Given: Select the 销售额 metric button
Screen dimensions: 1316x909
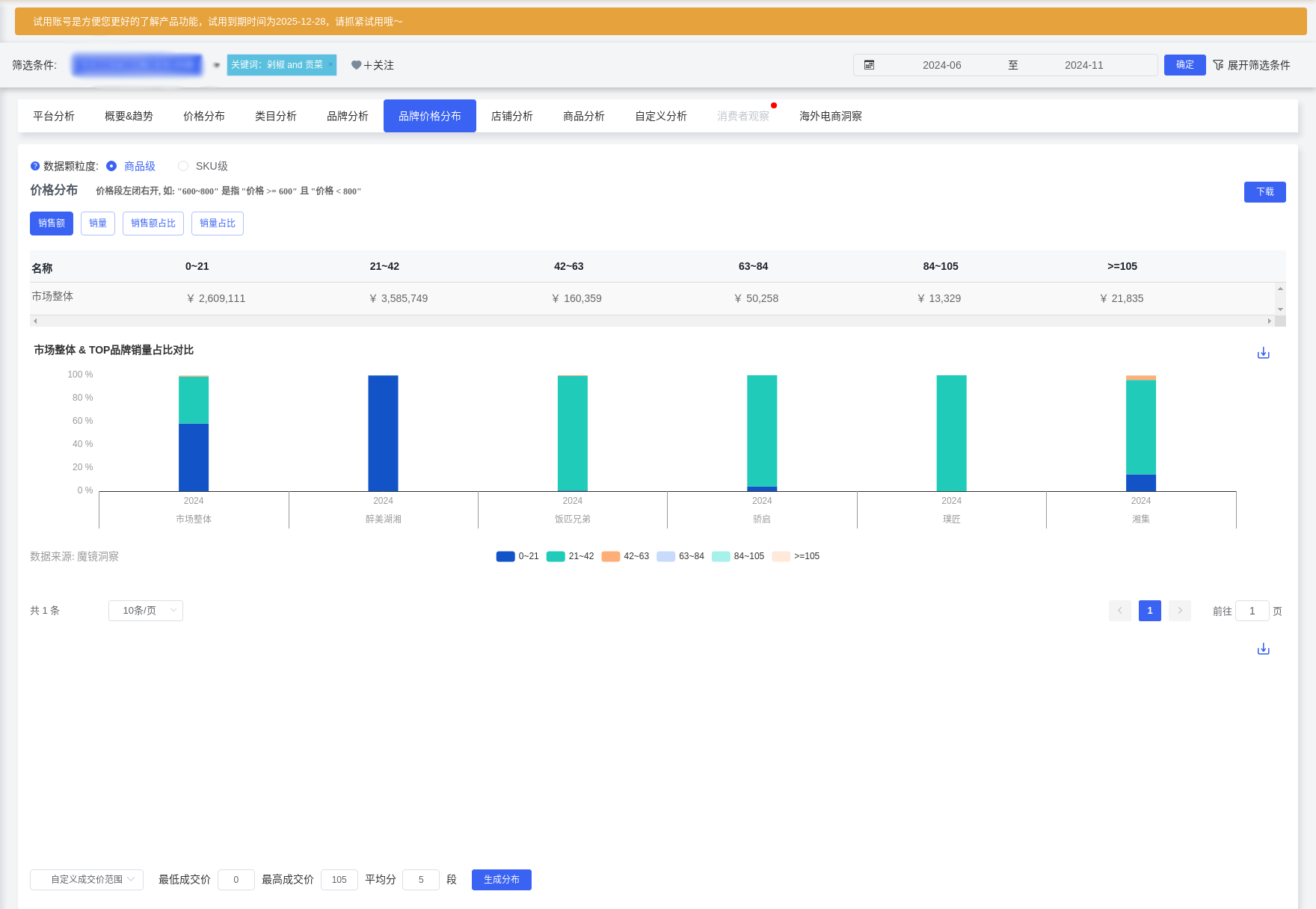Looking at the screenshot, I should (x=52, y=224).
